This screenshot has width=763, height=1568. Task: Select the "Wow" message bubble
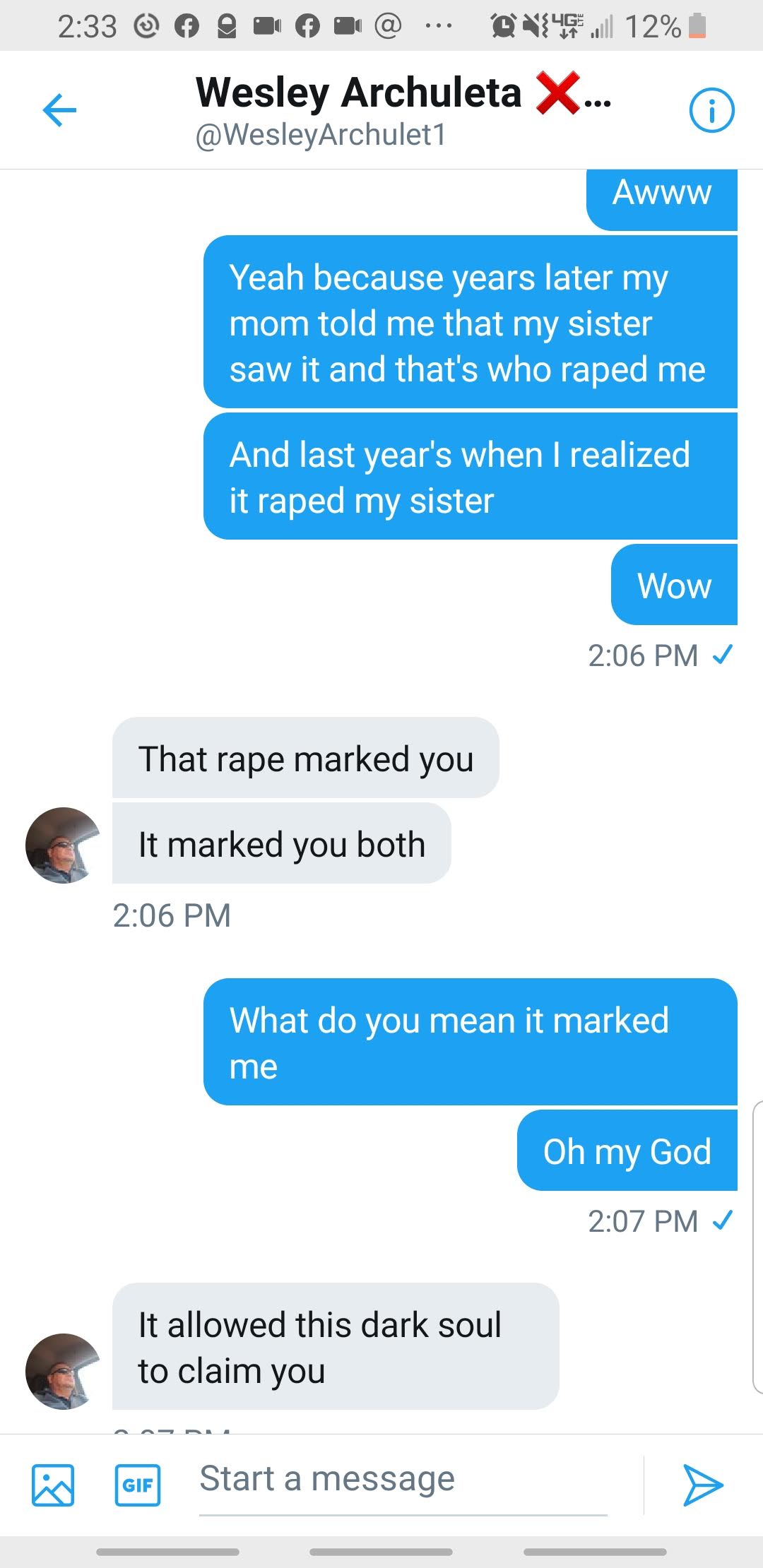pyautogui.click(x=674, y=585)
